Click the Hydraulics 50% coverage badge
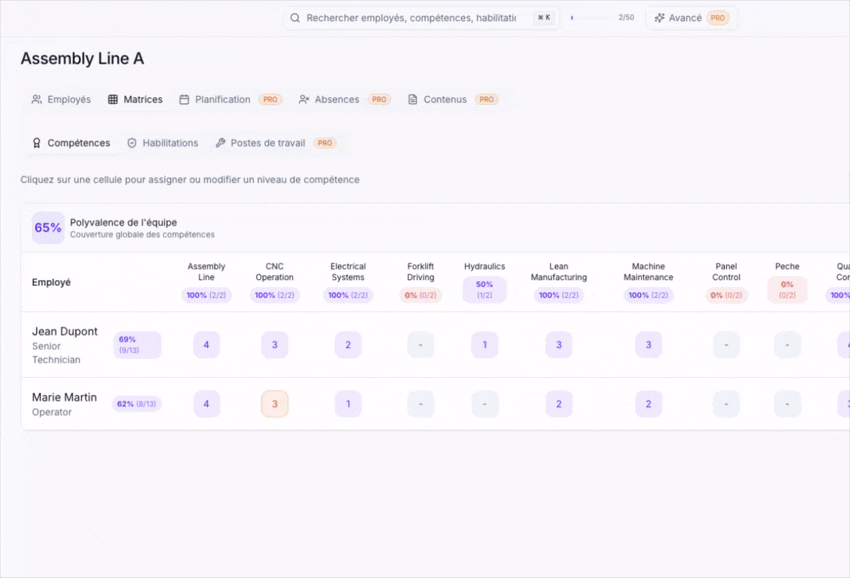This screenshot has height=578, width=850. click(x=484, y=290)
